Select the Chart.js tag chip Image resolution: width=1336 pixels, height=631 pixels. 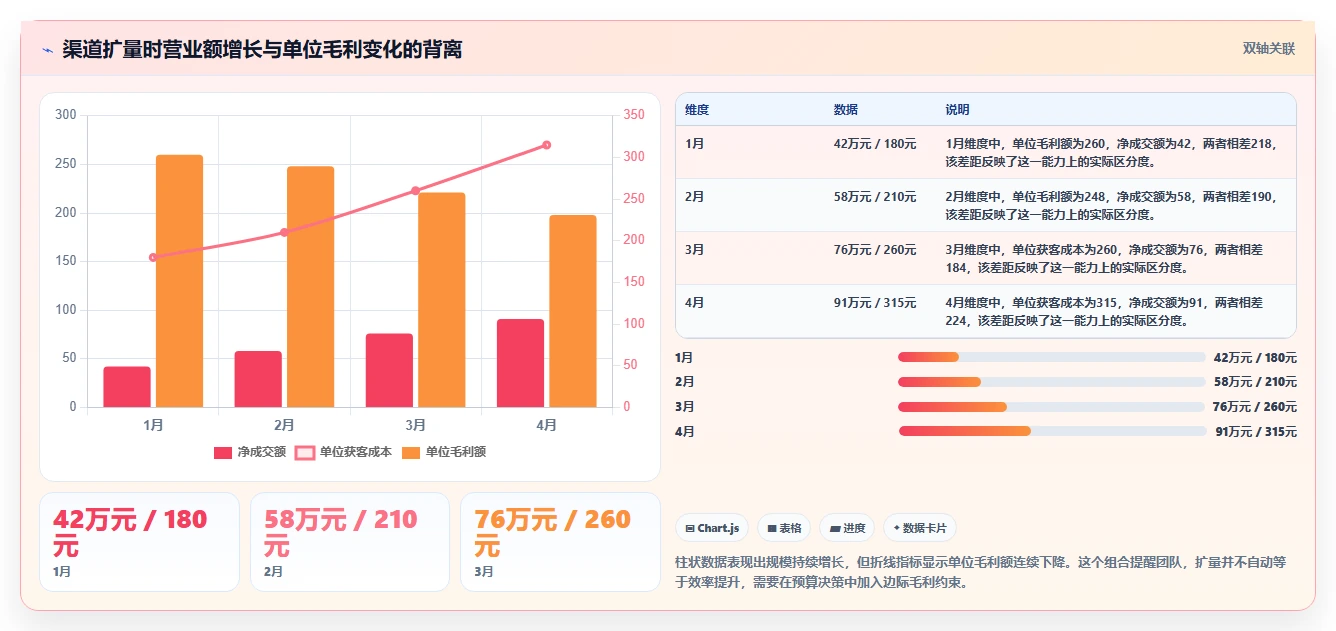point(712,528)
